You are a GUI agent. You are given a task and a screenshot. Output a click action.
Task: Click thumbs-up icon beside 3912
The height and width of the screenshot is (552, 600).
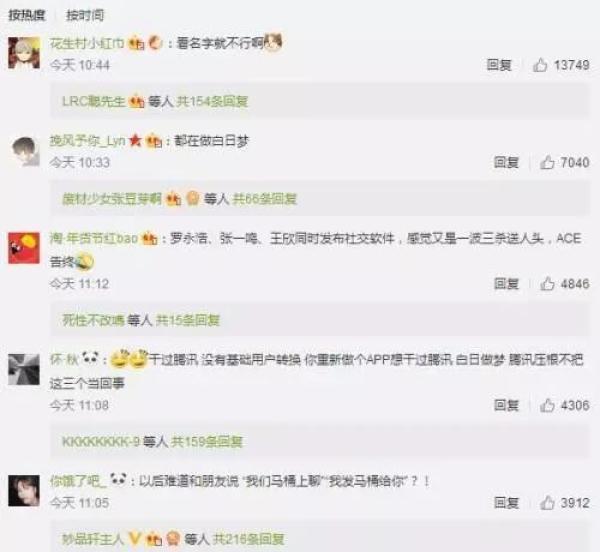(547, 503)
